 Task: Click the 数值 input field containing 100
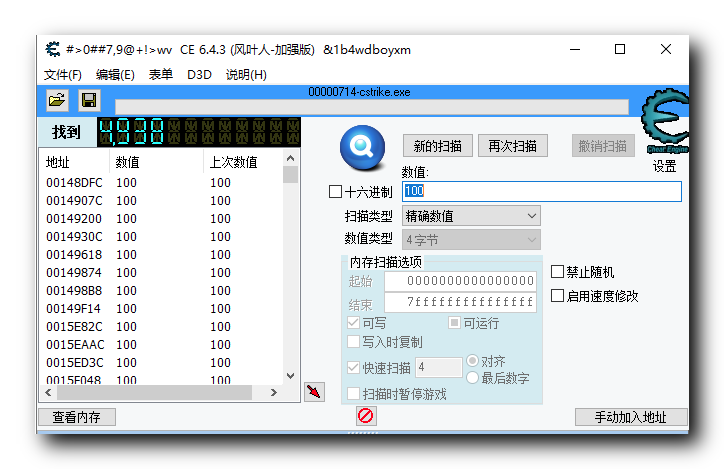click(542, 191)
